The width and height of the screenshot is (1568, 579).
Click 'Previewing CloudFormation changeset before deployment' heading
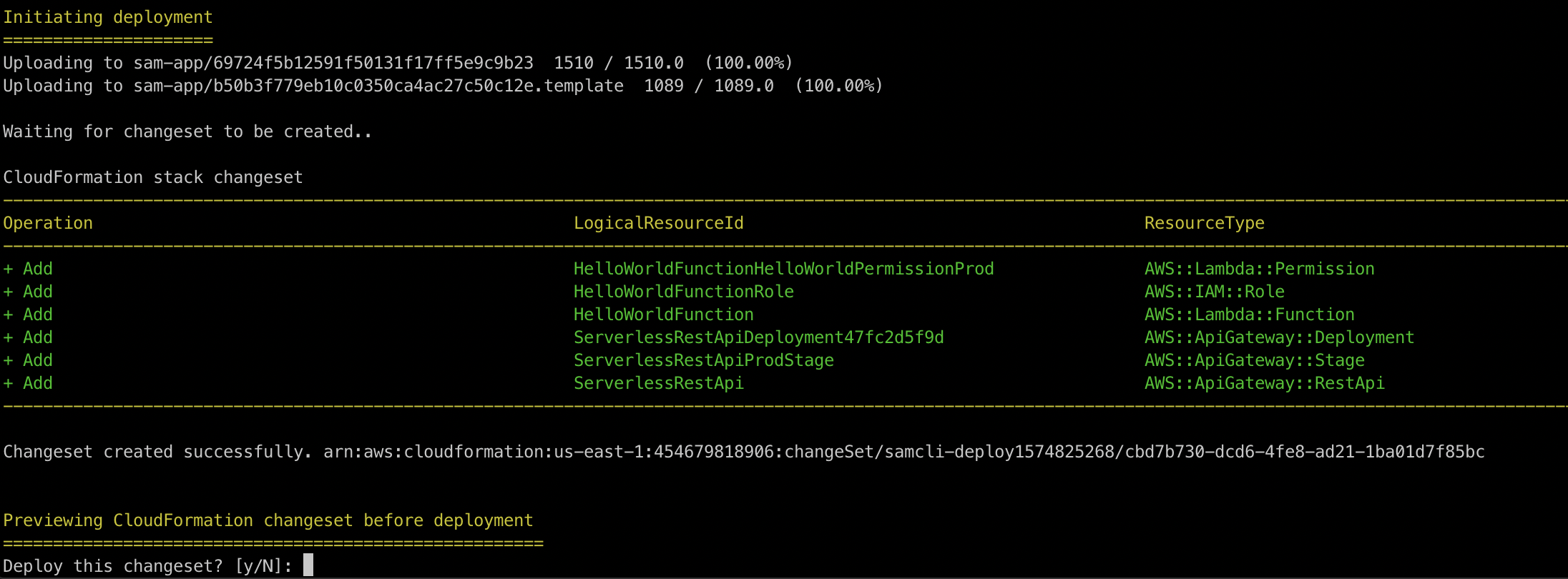pos(268,520)
